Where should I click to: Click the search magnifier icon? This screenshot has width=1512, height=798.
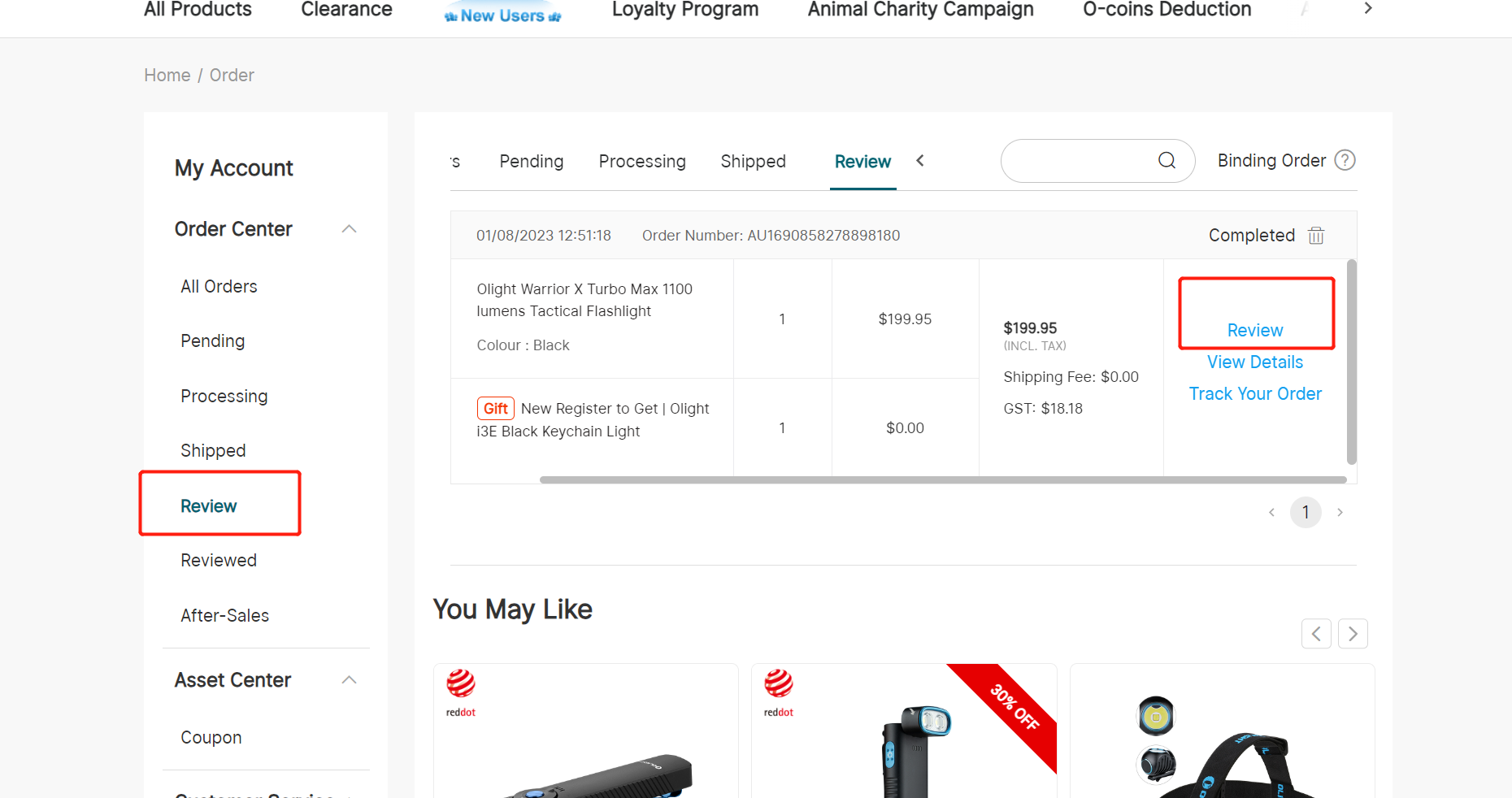tap(1167, 160)
